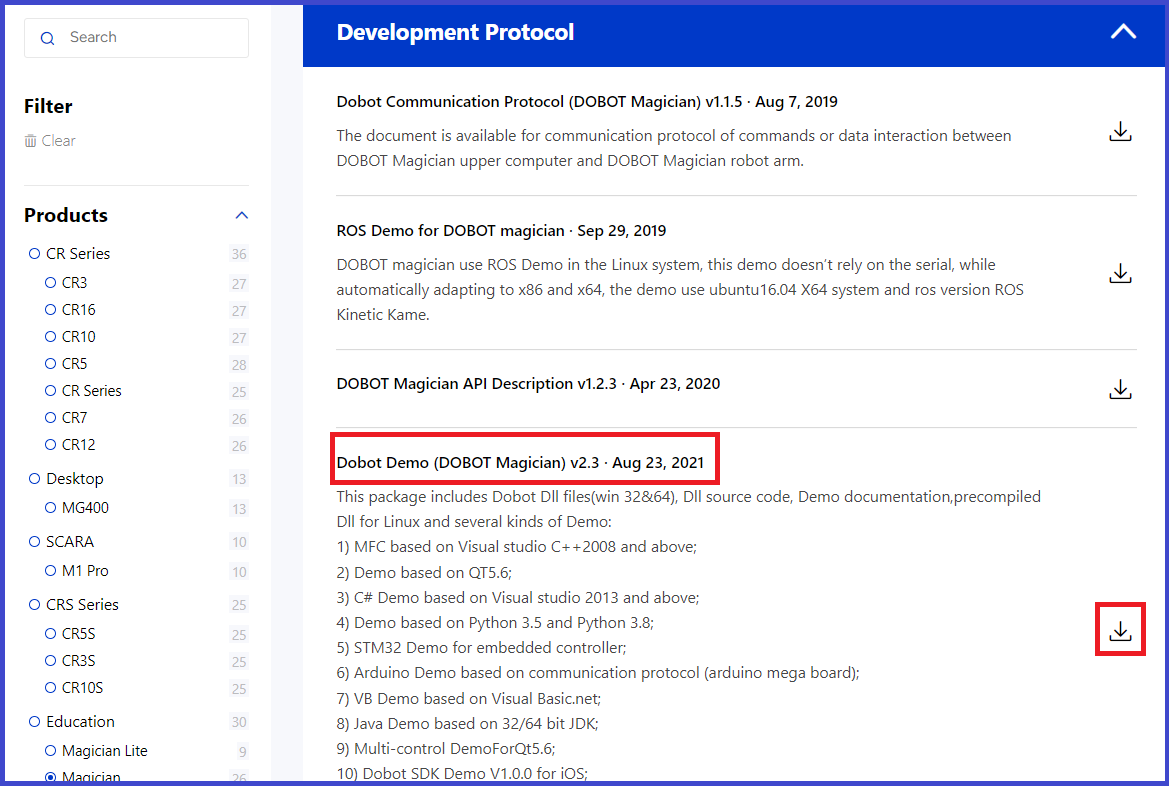Image resolution: width=1169 pixels, height=786 pixels.
Task: Download the ROS Demo for DOBOT magician
Action: tap(1120, 272)
